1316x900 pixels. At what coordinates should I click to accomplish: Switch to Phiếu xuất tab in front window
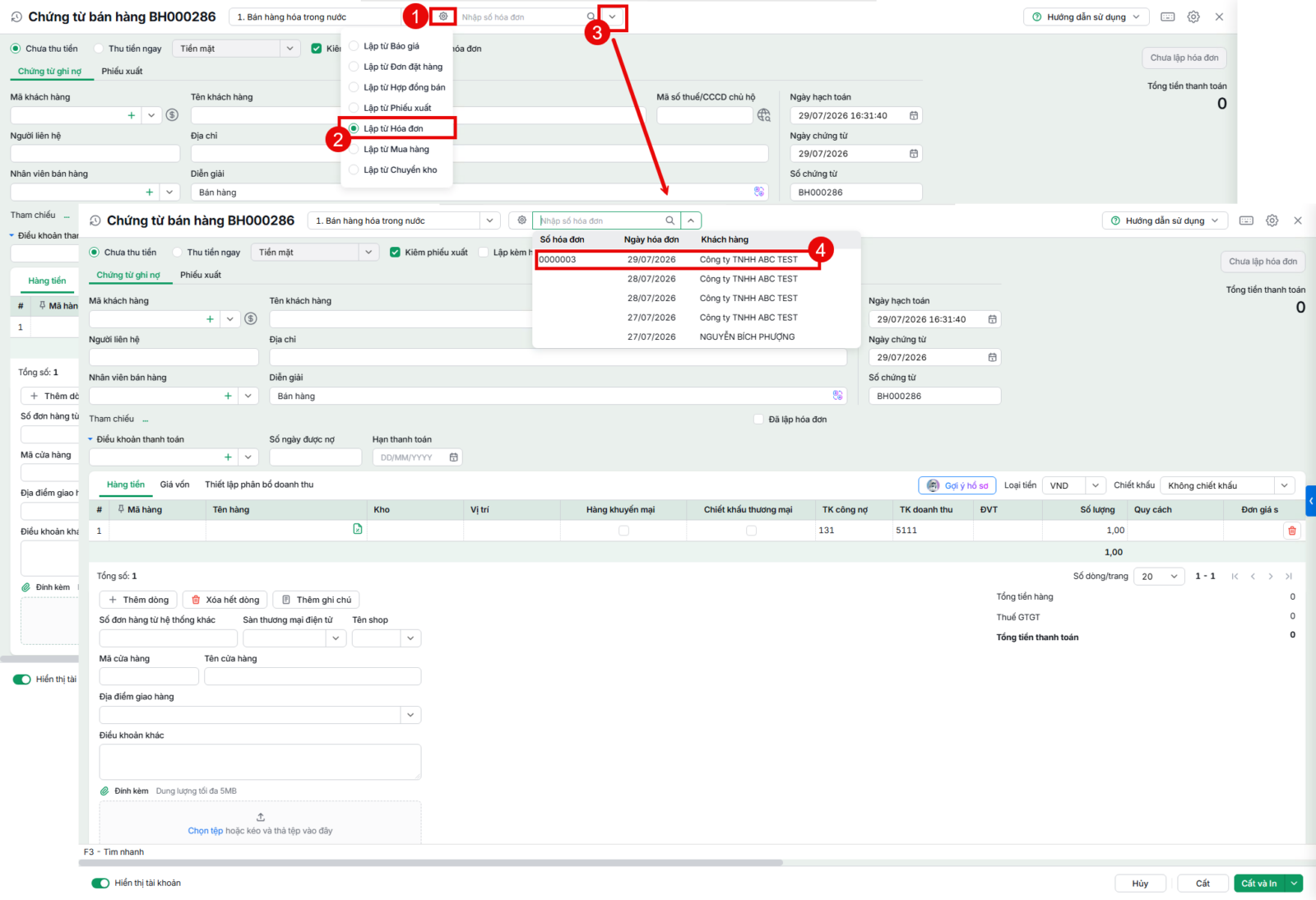pos(201,275)
